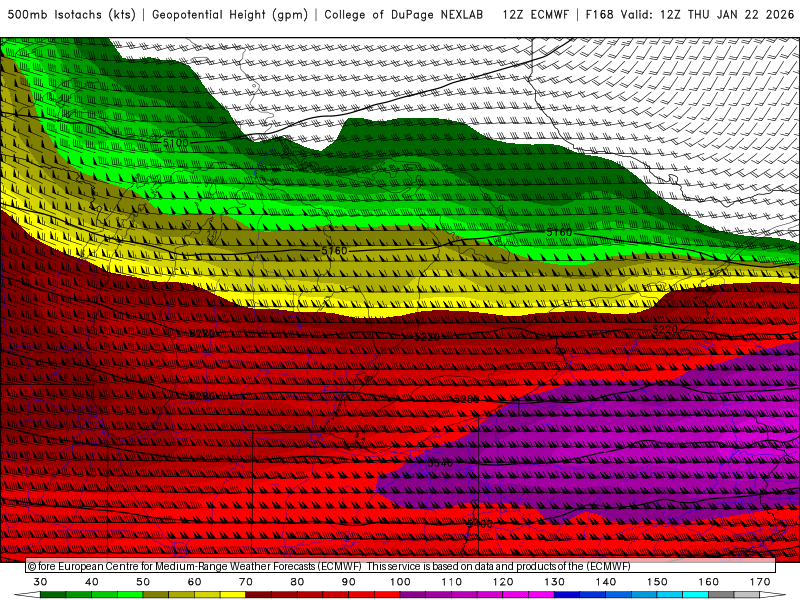800x600 pixels.
Task: Click the 130 label on the color scale
Action: (554, 582)
